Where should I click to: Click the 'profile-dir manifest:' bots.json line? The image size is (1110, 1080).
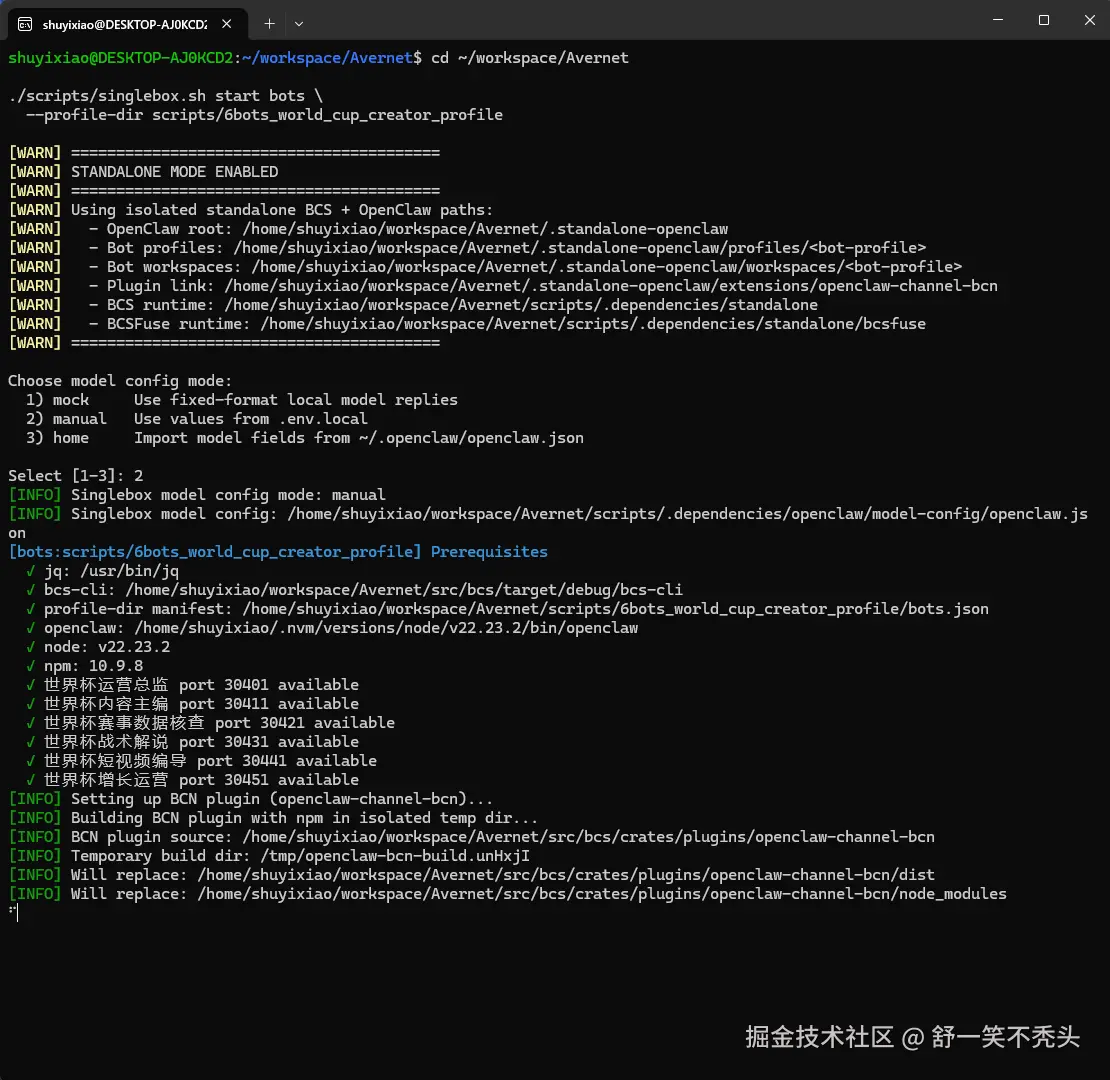coord(507,609)
